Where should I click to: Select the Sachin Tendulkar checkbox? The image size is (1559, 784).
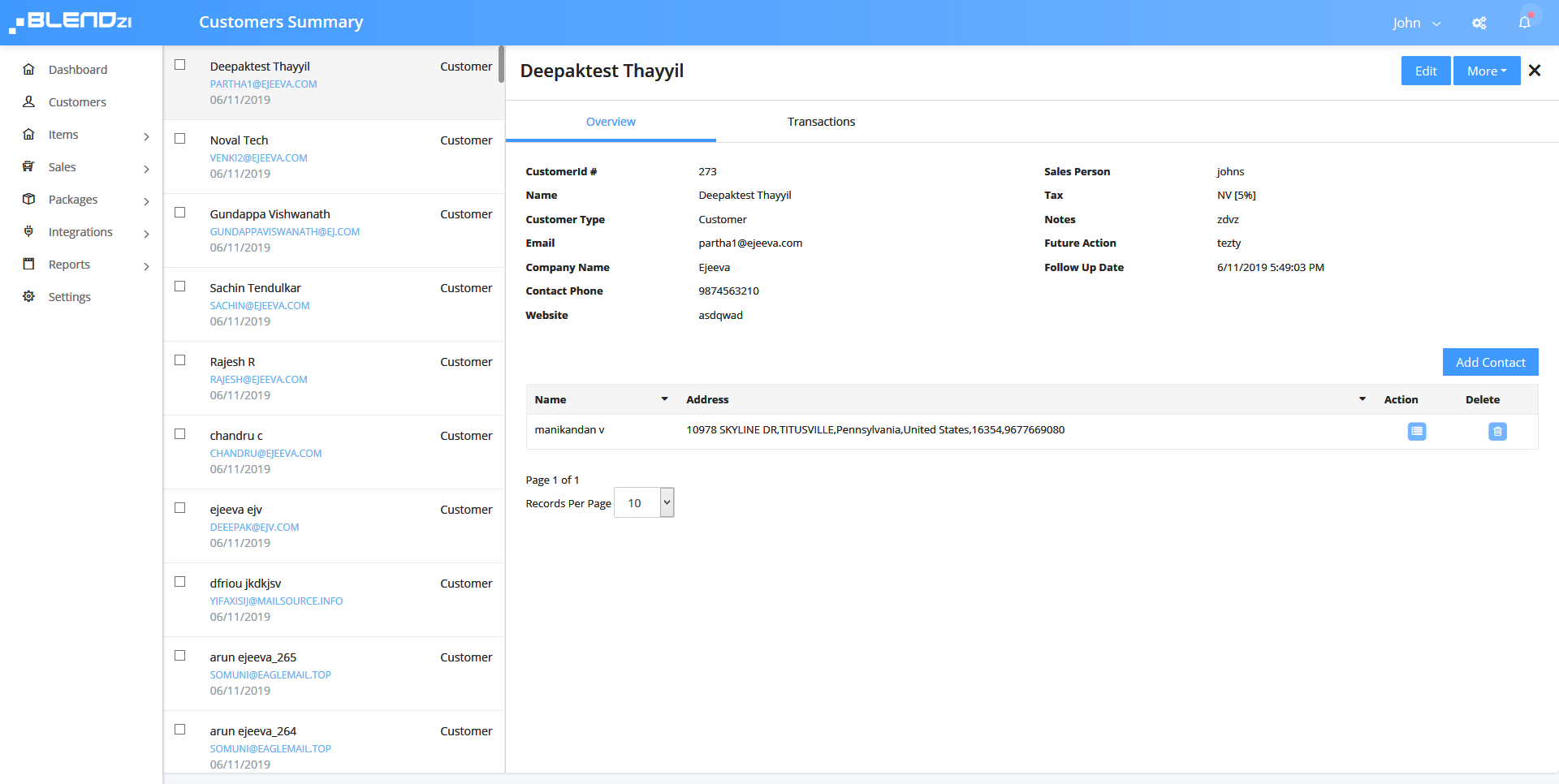[180, 286]
